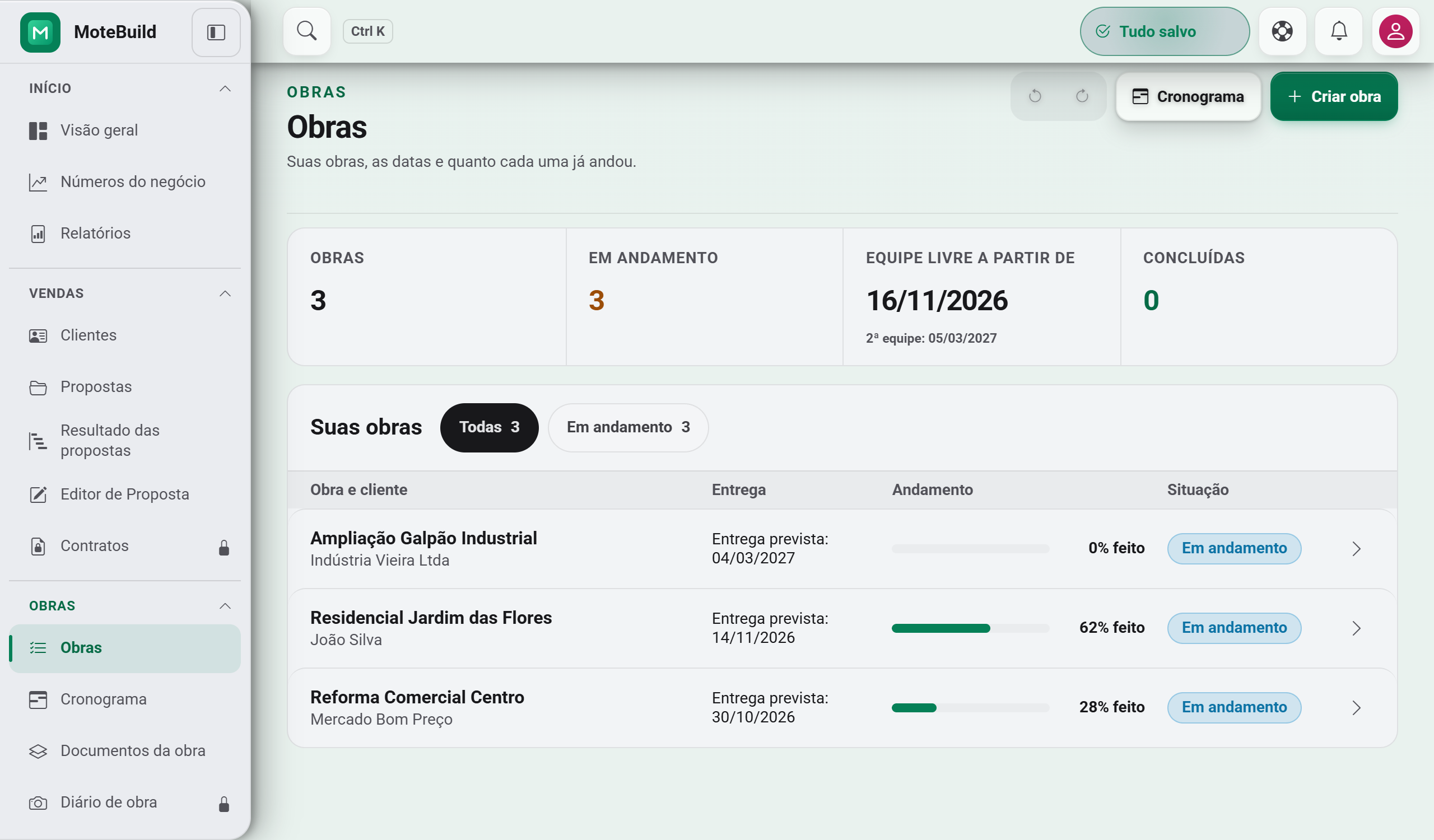
Task: Click the Andamento column header
Action: pos(932,489)
